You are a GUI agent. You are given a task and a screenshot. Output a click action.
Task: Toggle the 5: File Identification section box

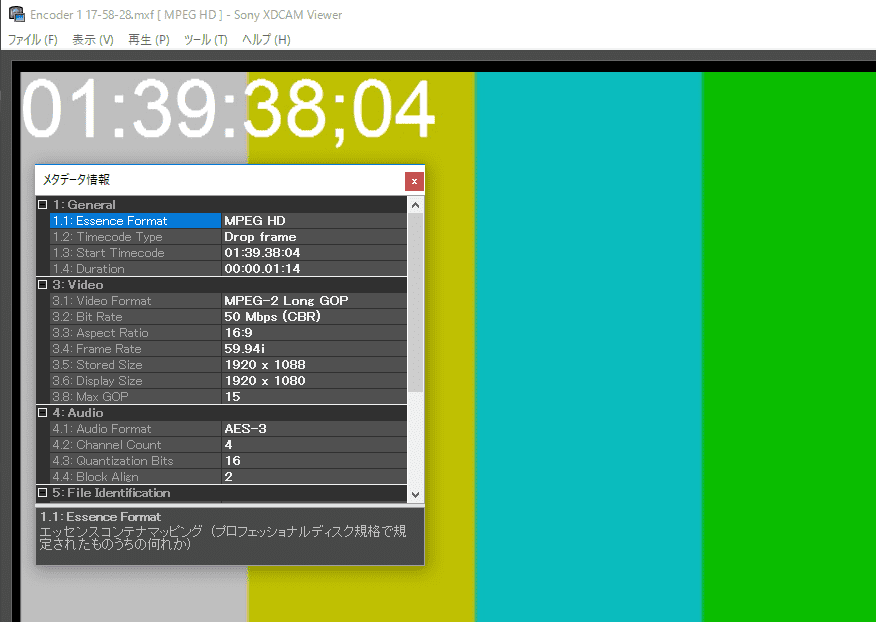pyautogui.click(x=42, y=493)
